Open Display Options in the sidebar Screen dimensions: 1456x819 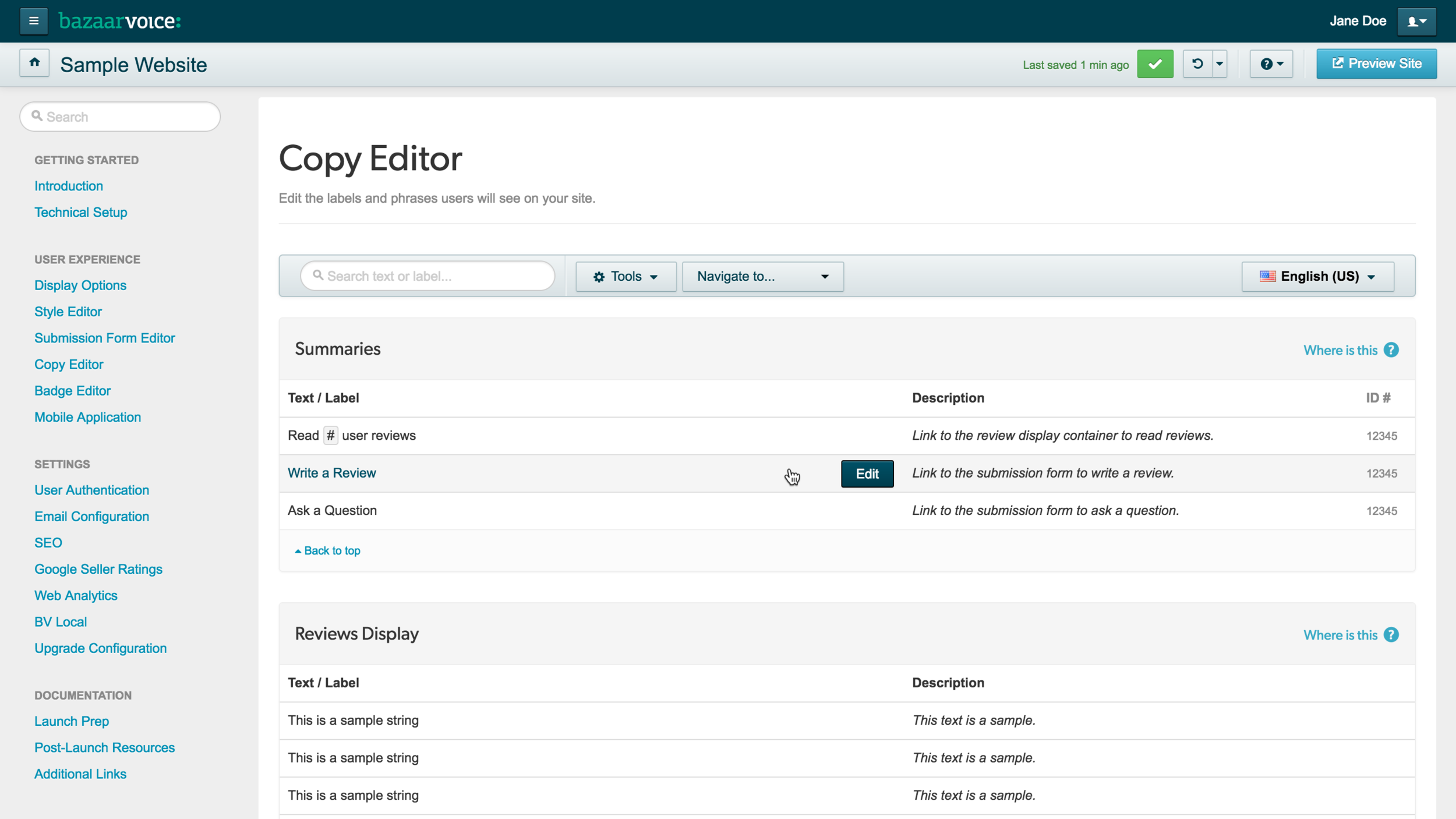(x=80, y=285)
